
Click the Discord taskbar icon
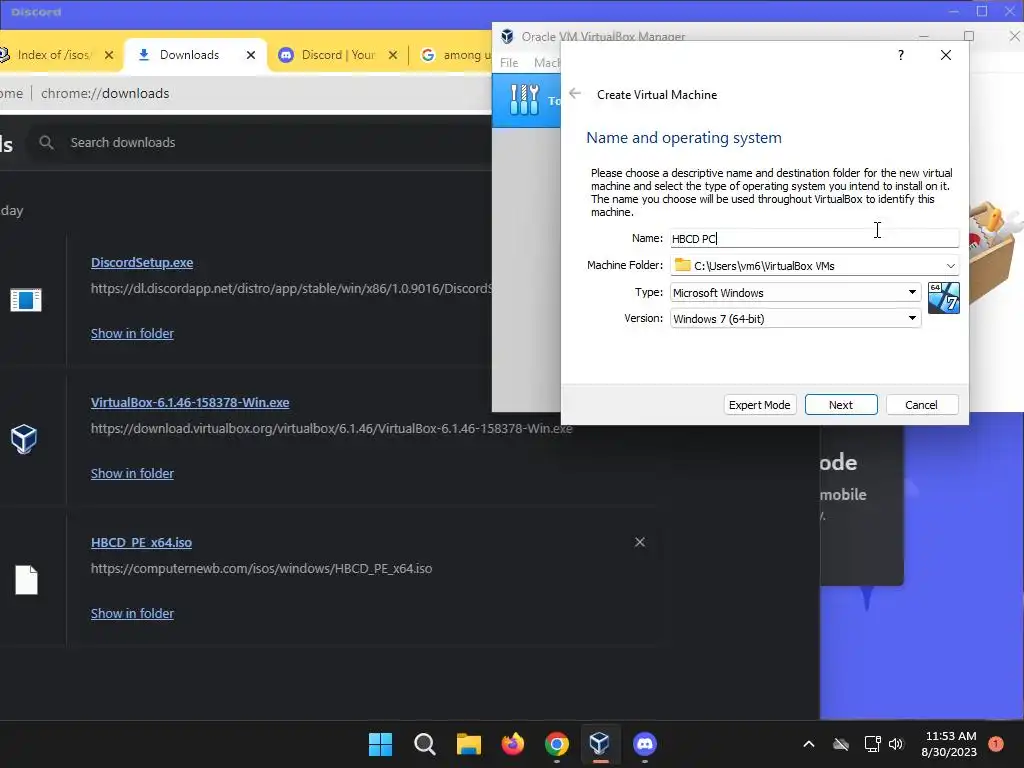[645, 744]
